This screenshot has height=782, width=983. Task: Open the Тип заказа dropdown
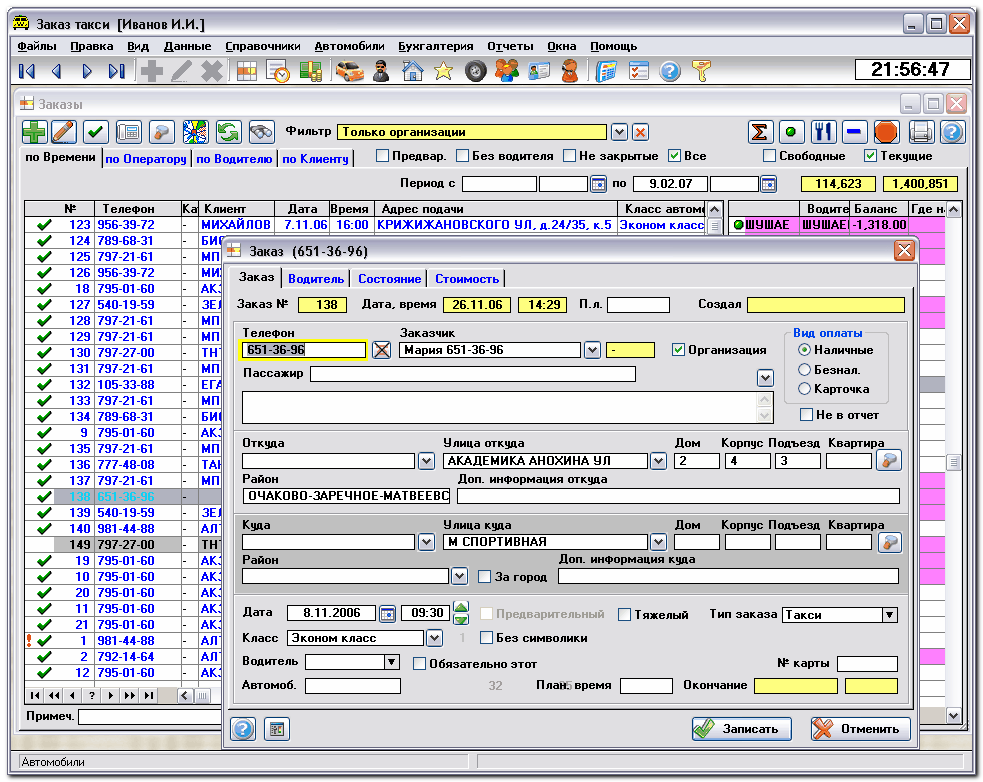[889, 615]
